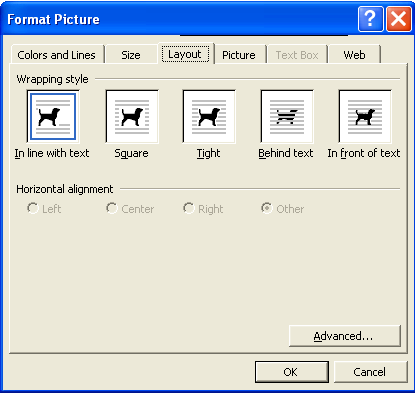
Task: Click the Help question mark button
Action: (x=371, y=19)
